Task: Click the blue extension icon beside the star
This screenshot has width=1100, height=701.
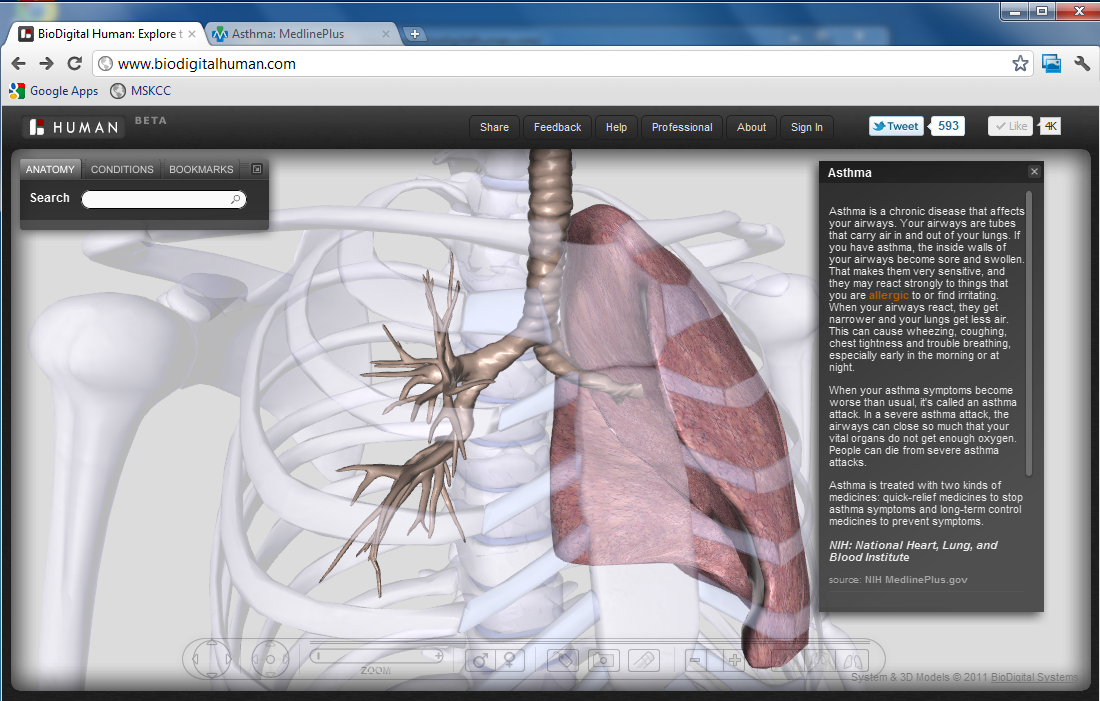Action: tap(1051, 64)
